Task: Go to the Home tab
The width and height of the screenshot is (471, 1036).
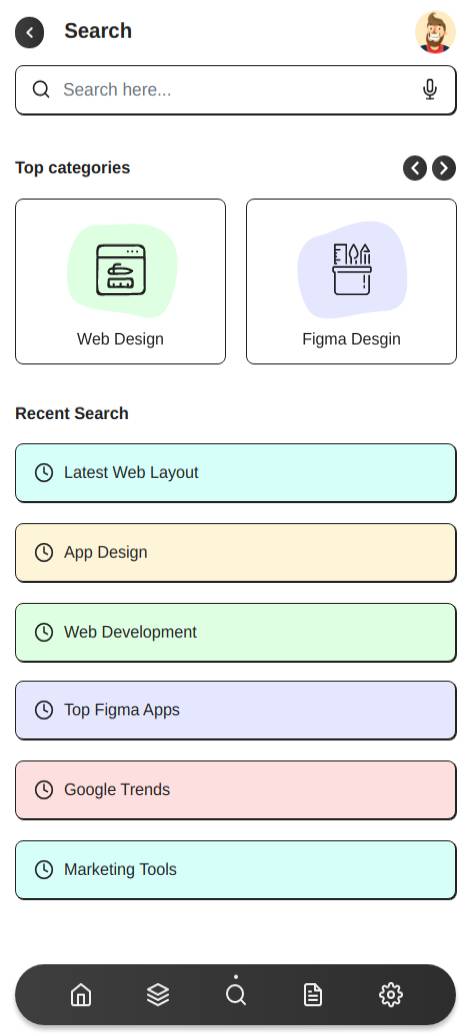Action: click(x=81, y=994)
